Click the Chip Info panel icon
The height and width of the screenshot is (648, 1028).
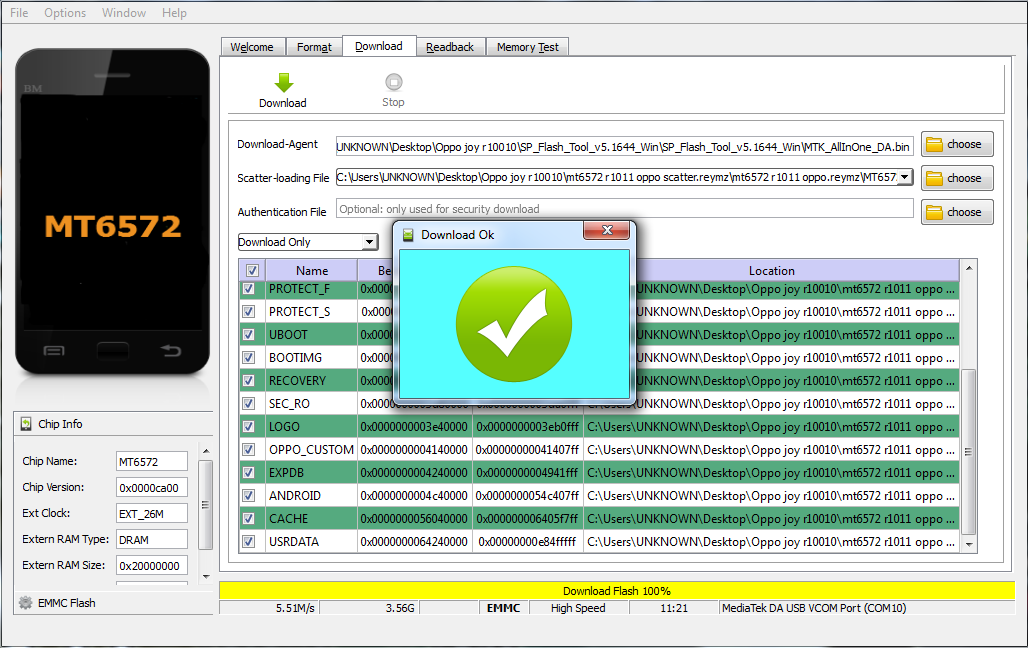tap(26, 424)
